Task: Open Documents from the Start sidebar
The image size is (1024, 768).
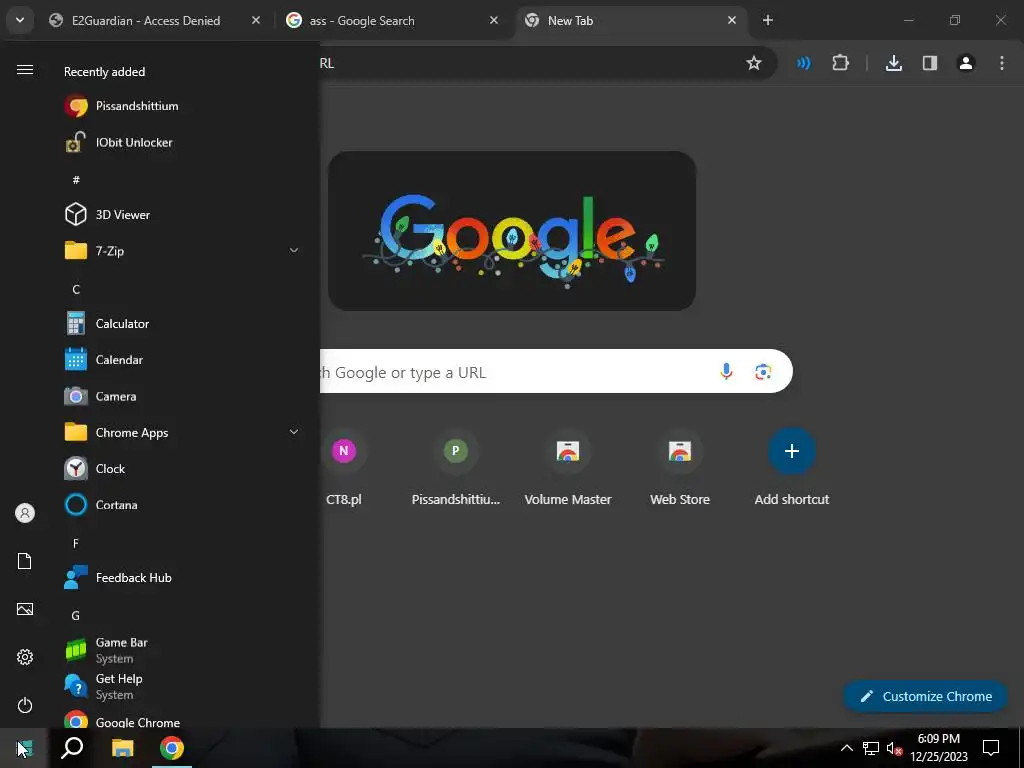Action: click(25, 561)
